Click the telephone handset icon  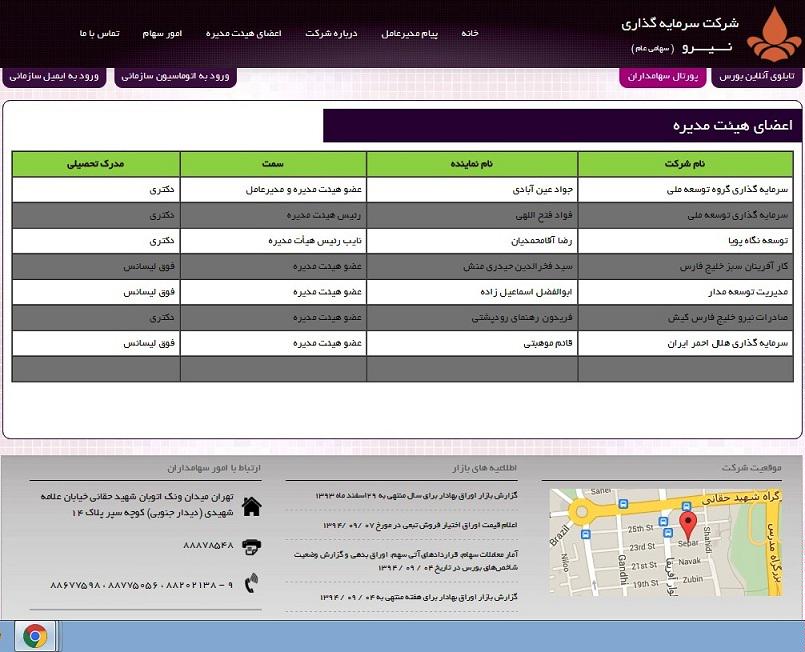pos(252,582)
